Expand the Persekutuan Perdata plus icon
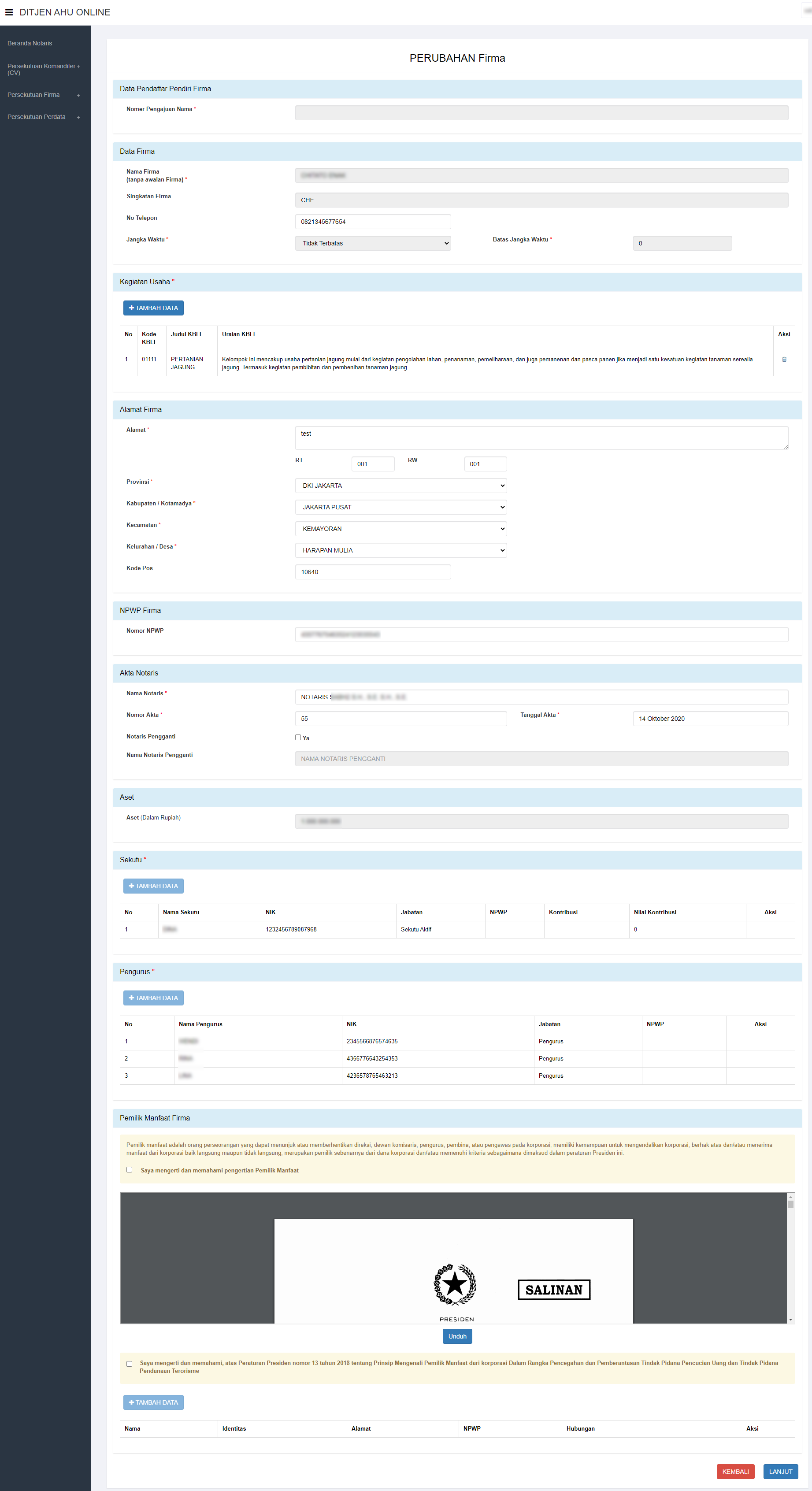This screenshot has width=812, height=1491. coord(79,118)
